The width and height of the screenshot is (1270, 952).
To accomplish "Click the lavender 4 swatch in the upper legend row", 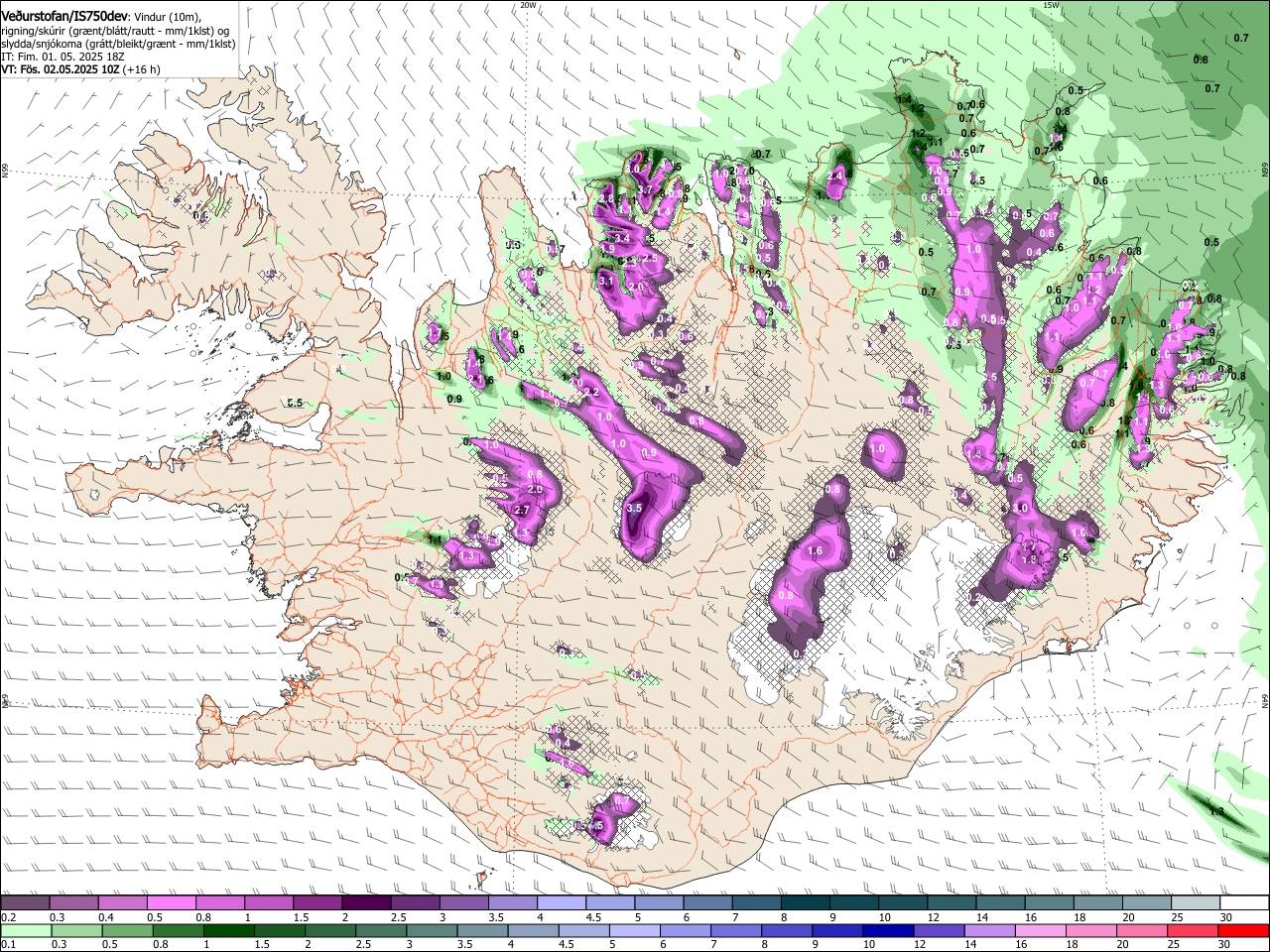I will (x=562, y=903).
